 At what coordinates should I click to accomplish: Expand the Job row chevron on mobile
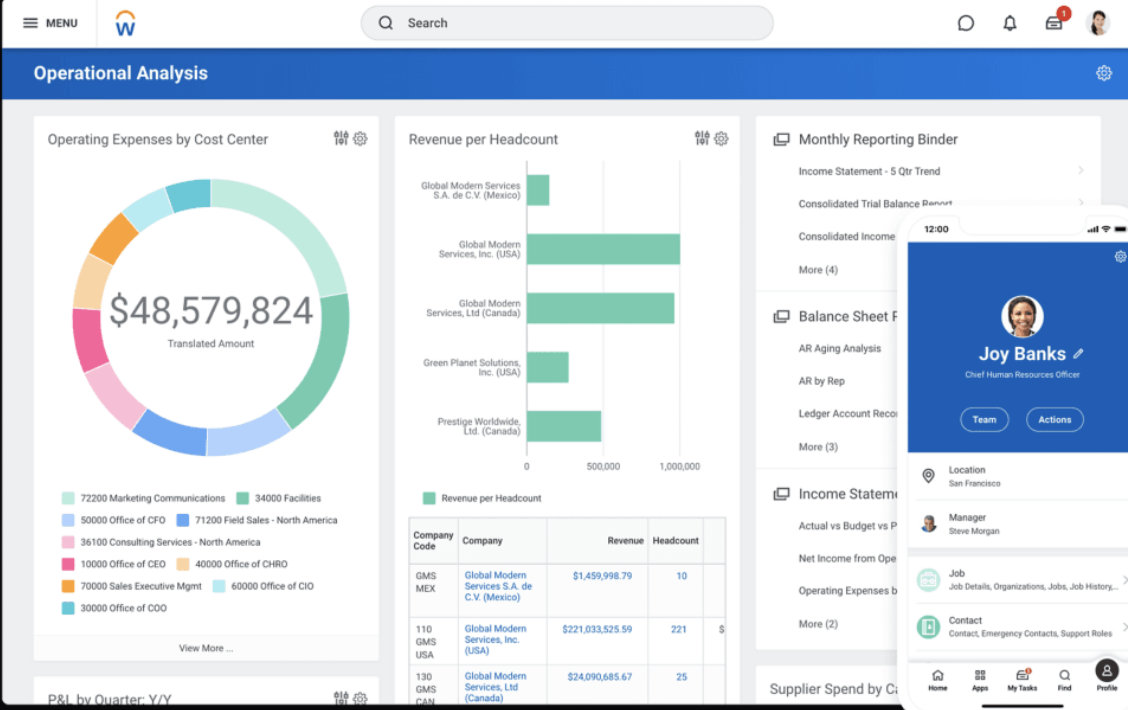pyautogui.click(x=1124, y=580)
